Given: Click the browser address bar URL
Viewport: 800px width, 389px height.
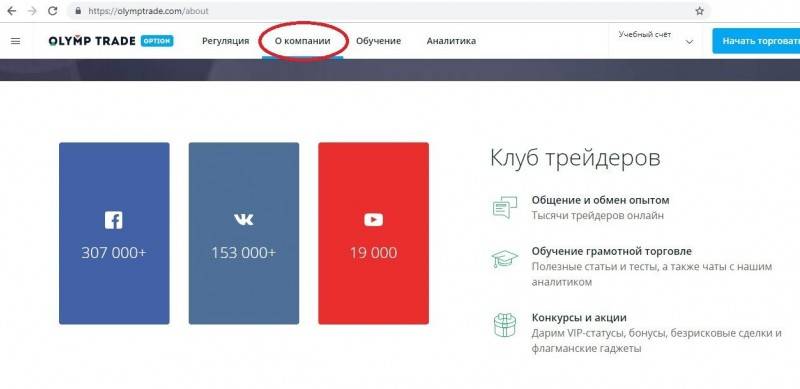Looking at the screenshot, I should [x=148, y=11].
